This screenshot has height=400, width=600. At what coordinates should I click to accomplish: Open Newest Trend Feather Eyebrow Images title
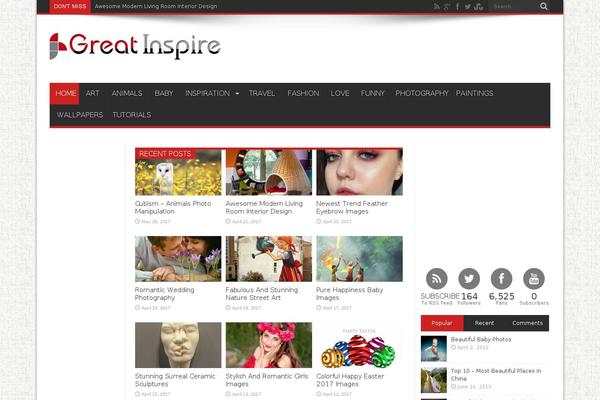click(352, 207)
